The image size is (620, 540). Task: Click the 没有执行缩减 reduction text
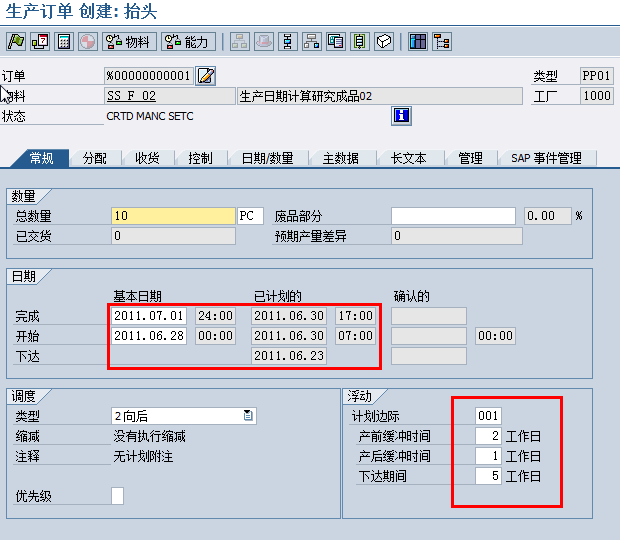149,436
